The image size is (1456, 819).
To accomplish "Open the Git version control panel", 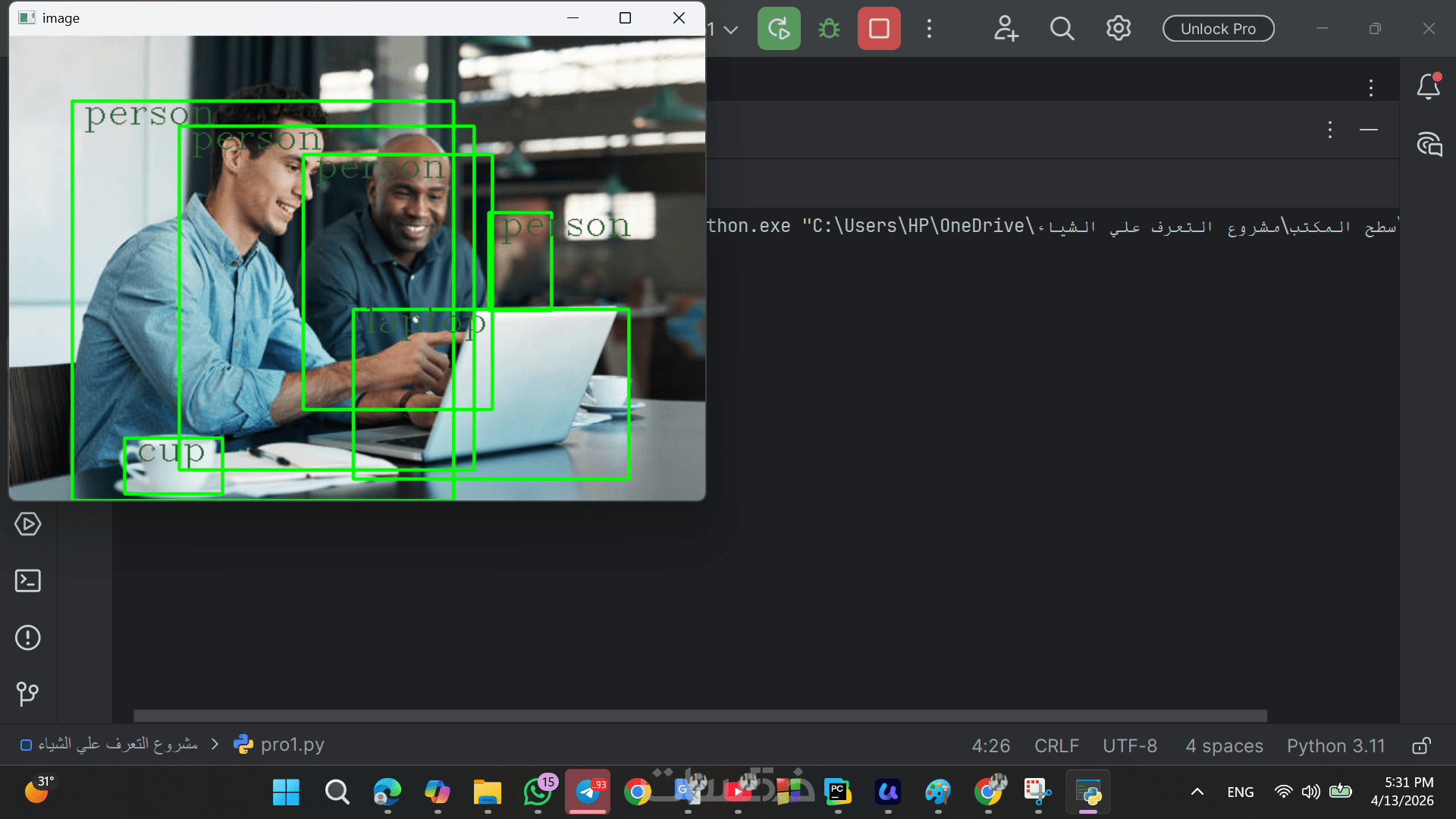I will click(x=28, y=693).
